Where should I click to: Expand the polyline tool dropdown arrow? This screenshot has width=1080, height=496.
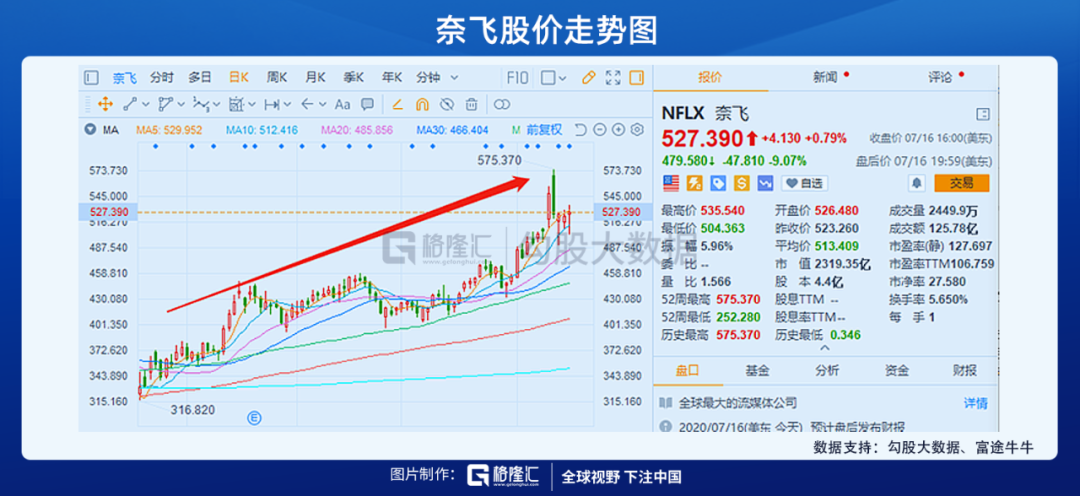tap(181, 105)
